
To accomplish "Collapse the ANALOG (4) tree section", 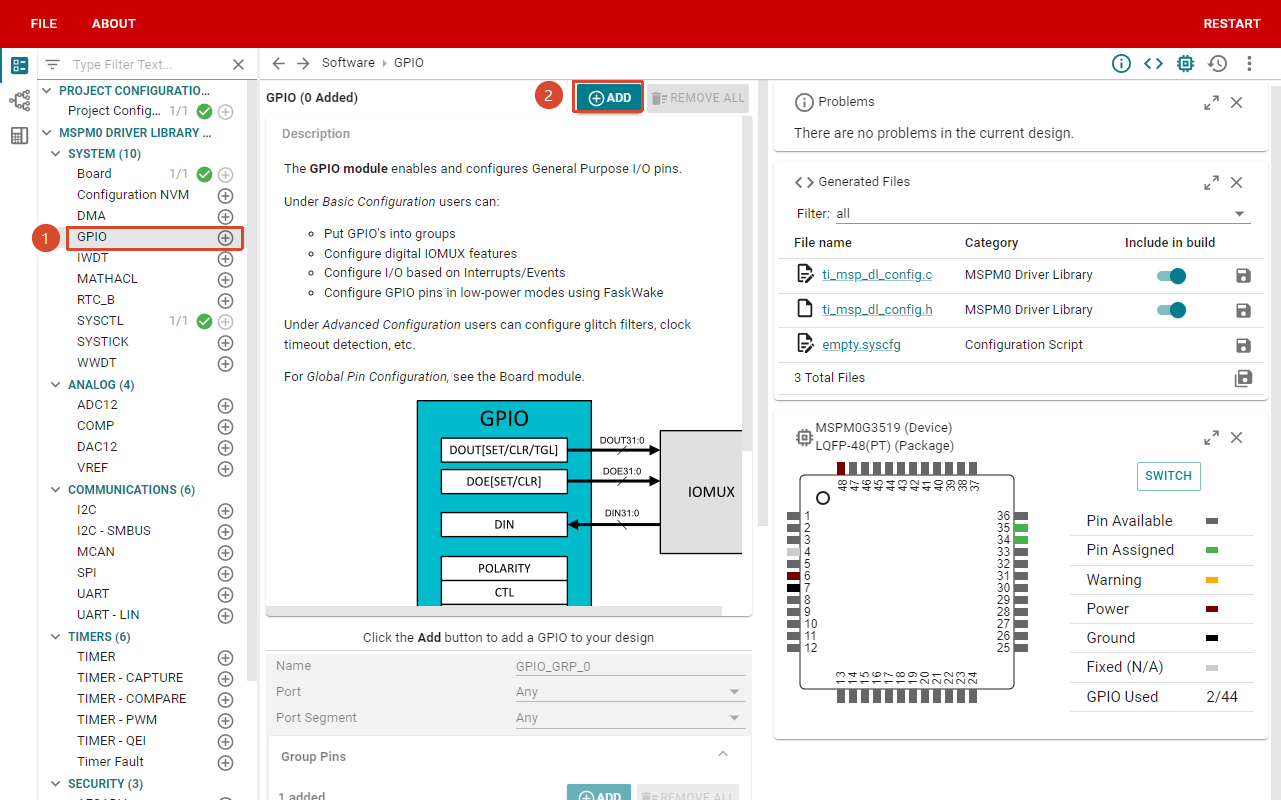I will coord(56,385).
